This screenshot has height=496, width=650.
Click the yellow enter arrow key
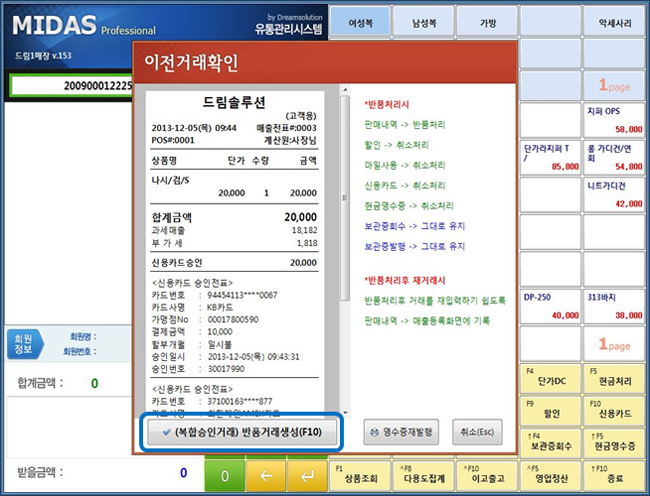[x=307, y=476]
